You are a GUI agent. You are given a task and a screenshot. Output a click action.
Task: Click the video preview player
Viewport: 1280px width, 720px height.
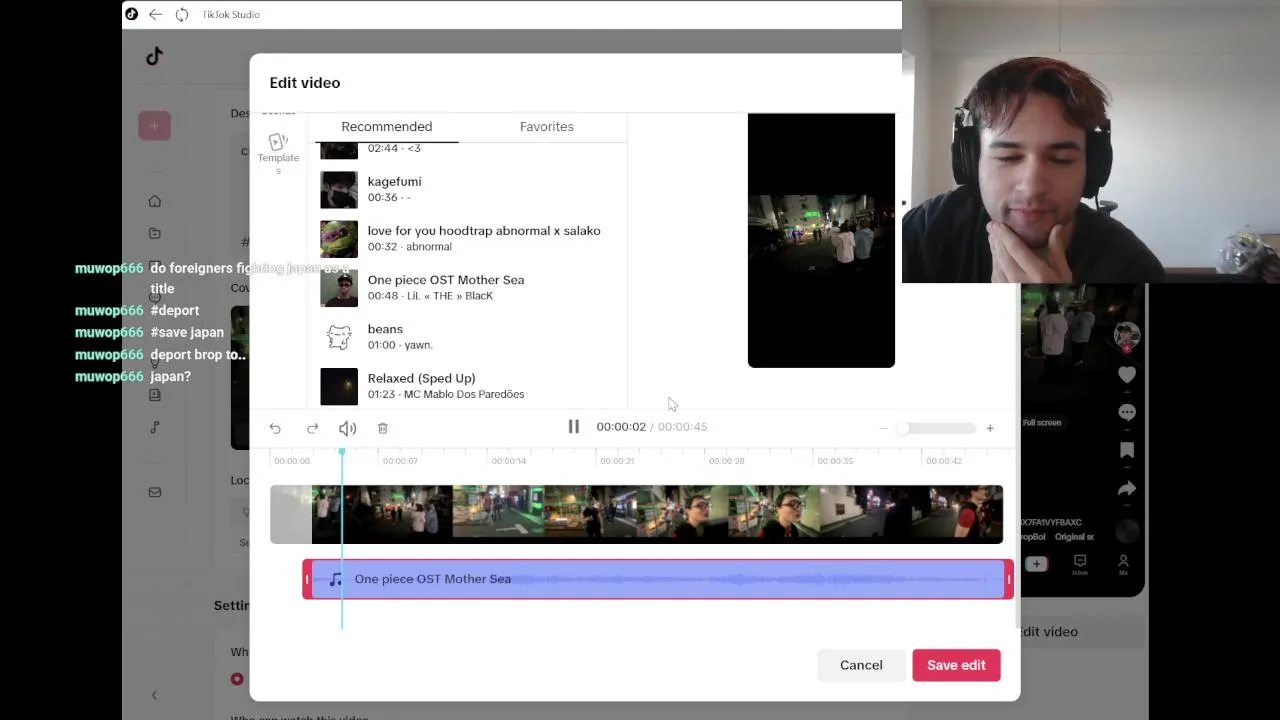[x=821, y=240]
